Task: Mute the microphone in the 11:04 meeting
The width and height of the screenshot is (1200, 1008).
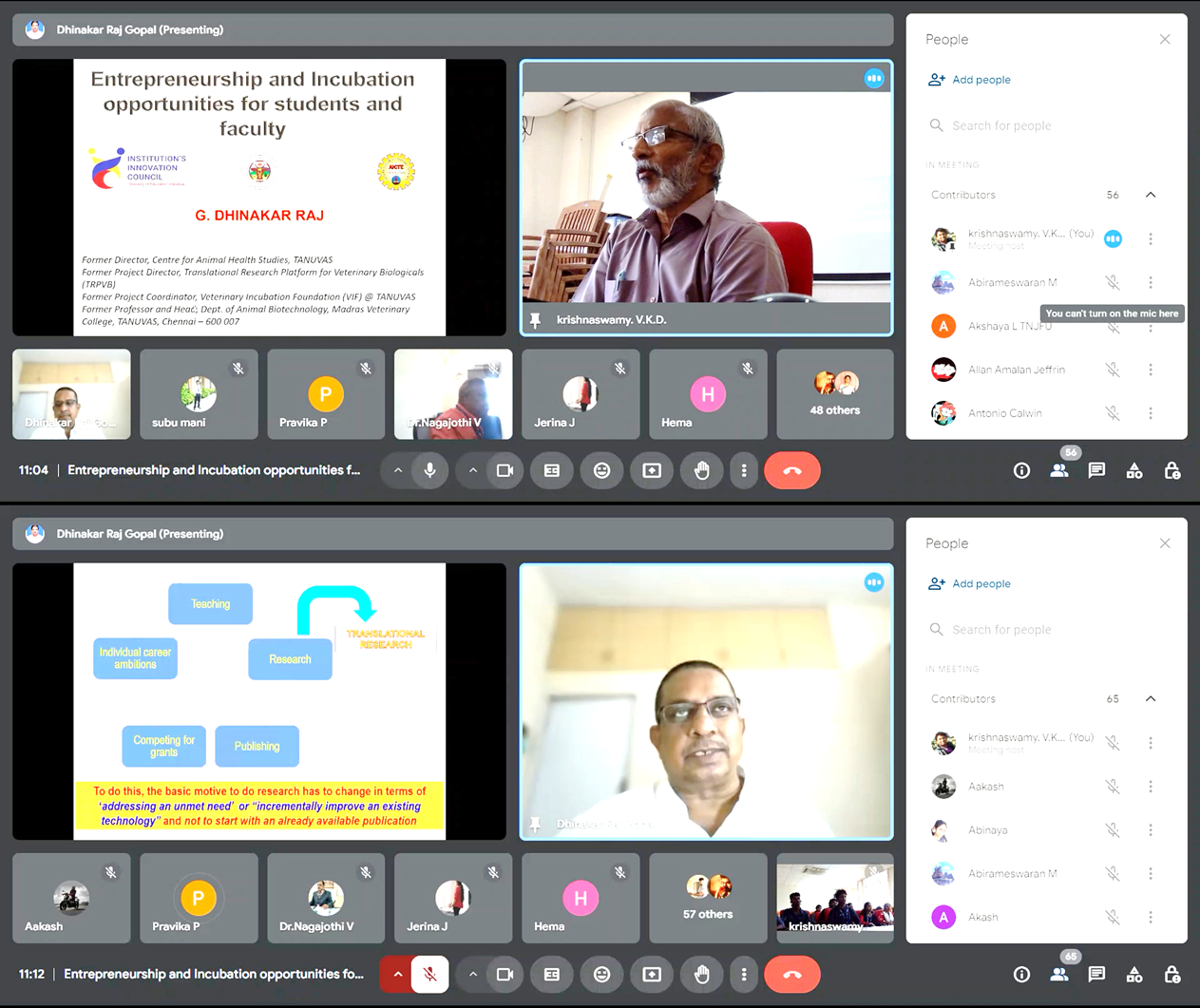Action: pyautogui.click(x=429, y=470)
